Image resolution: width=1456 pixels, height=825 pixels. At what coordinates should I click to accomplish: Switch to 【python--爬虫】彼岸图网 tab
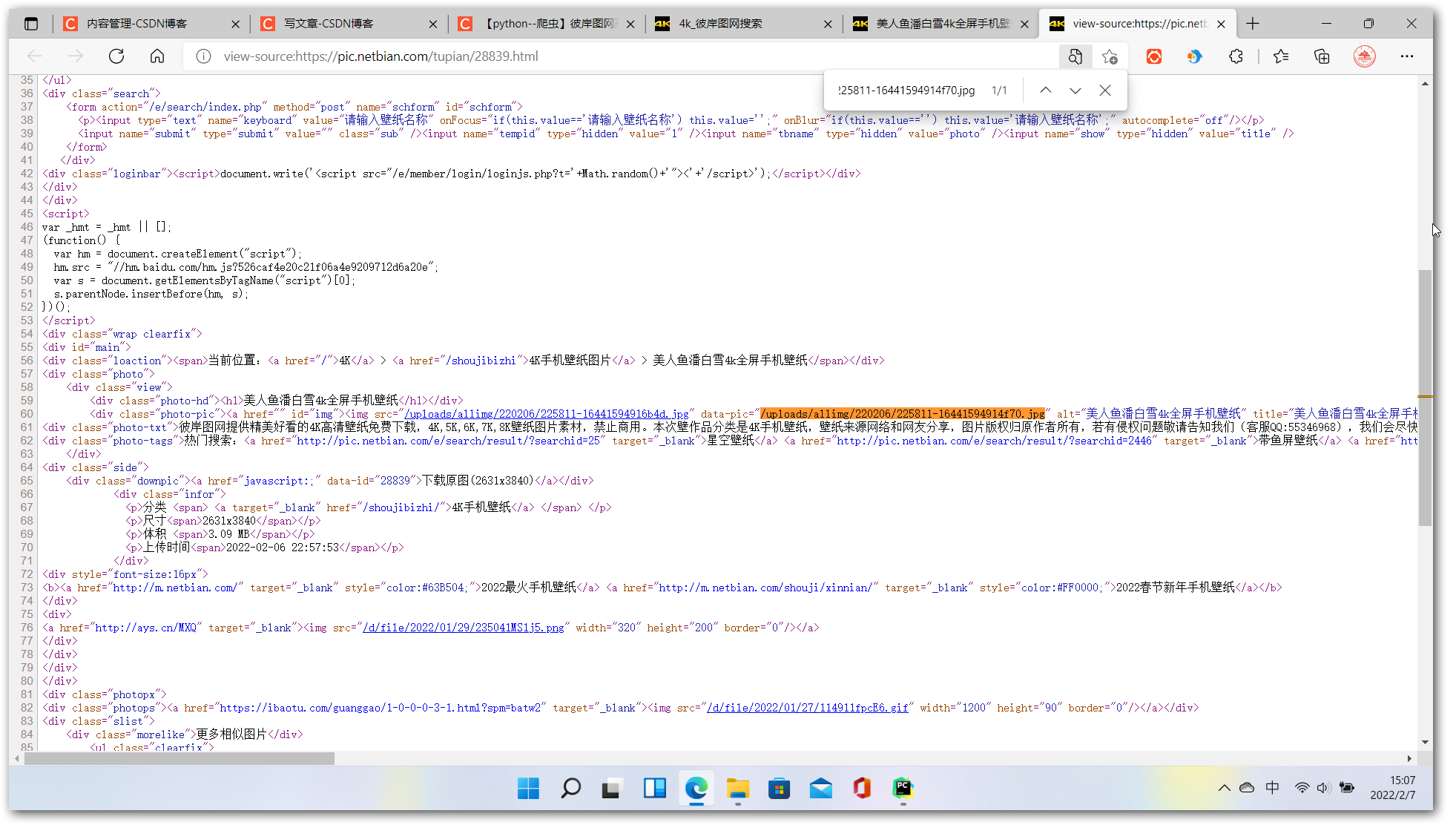point(545,24)
